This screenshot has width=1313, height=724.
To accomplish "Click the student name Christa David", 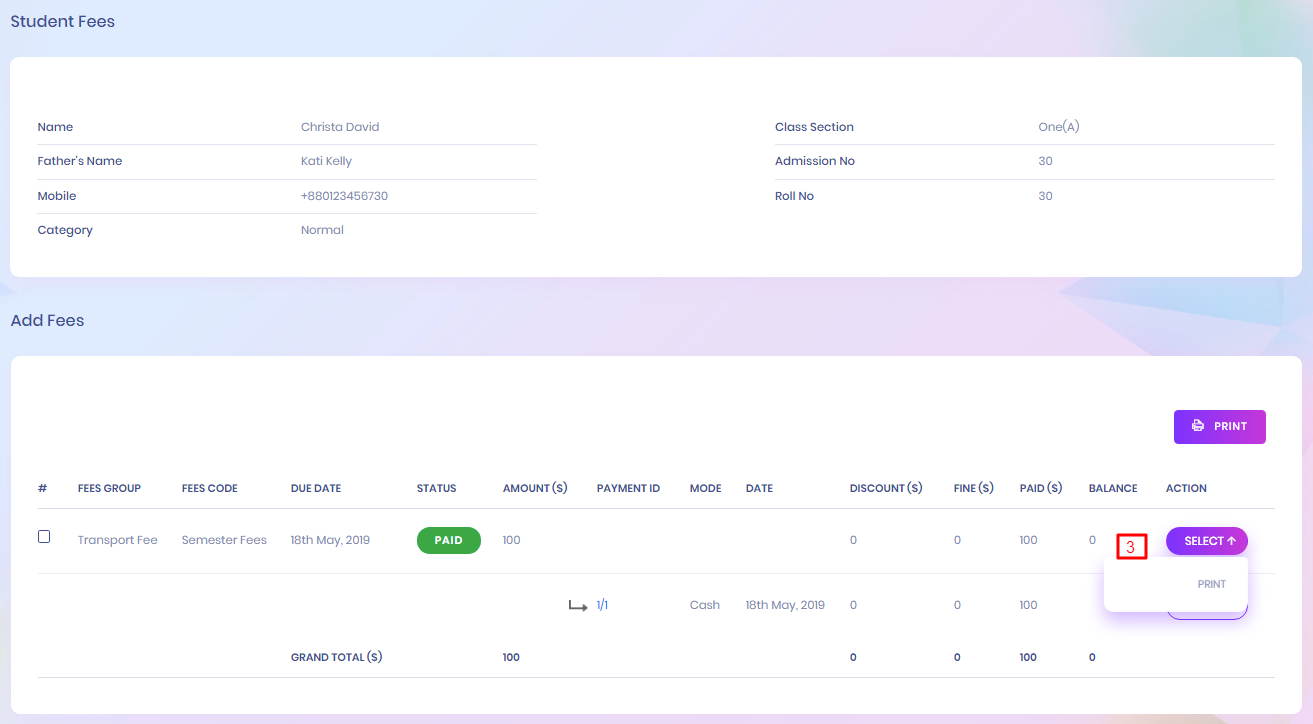I will [340, 127].
